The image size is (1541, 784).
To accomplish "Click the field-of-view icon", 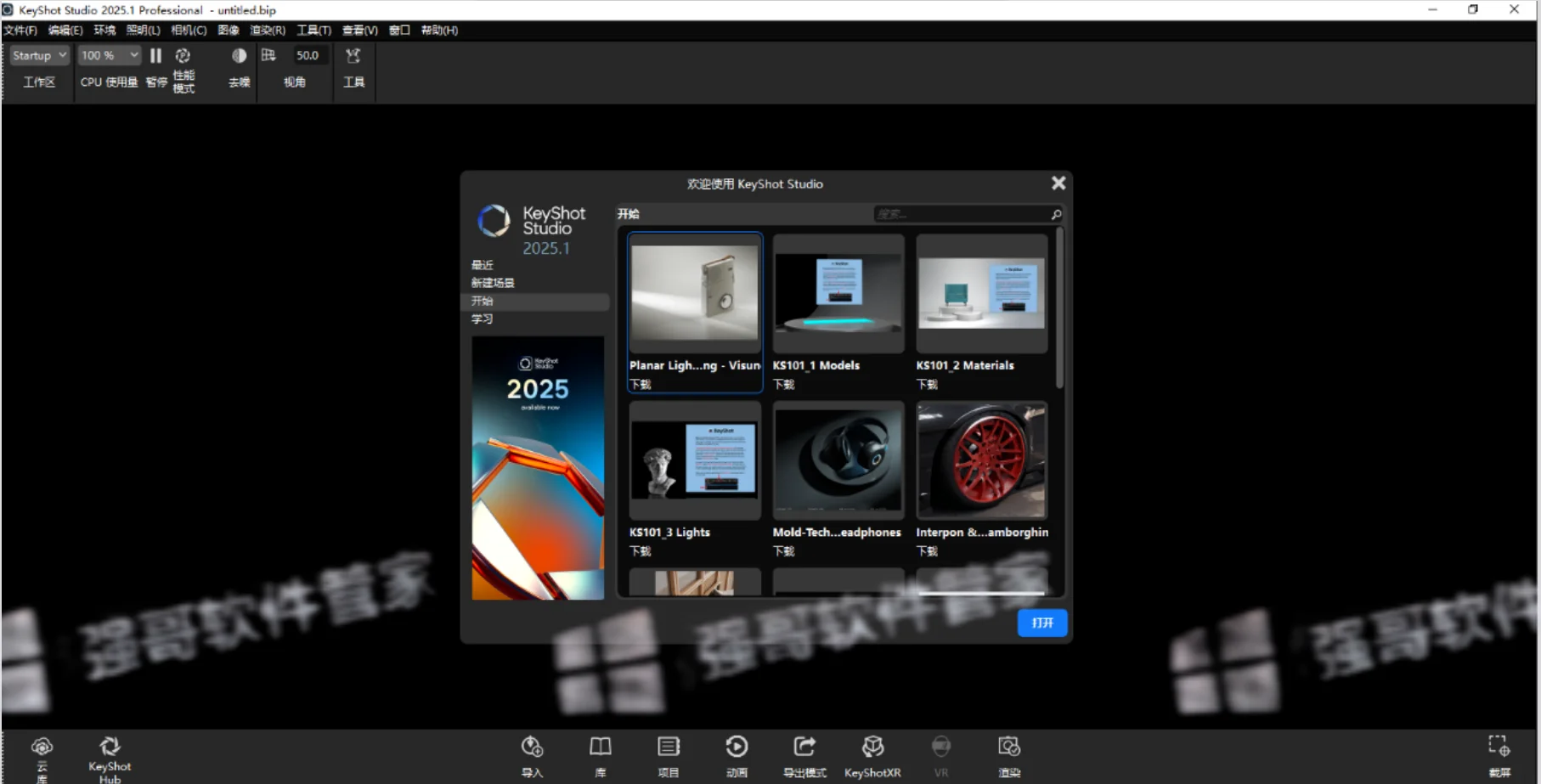I will [268, 55].
